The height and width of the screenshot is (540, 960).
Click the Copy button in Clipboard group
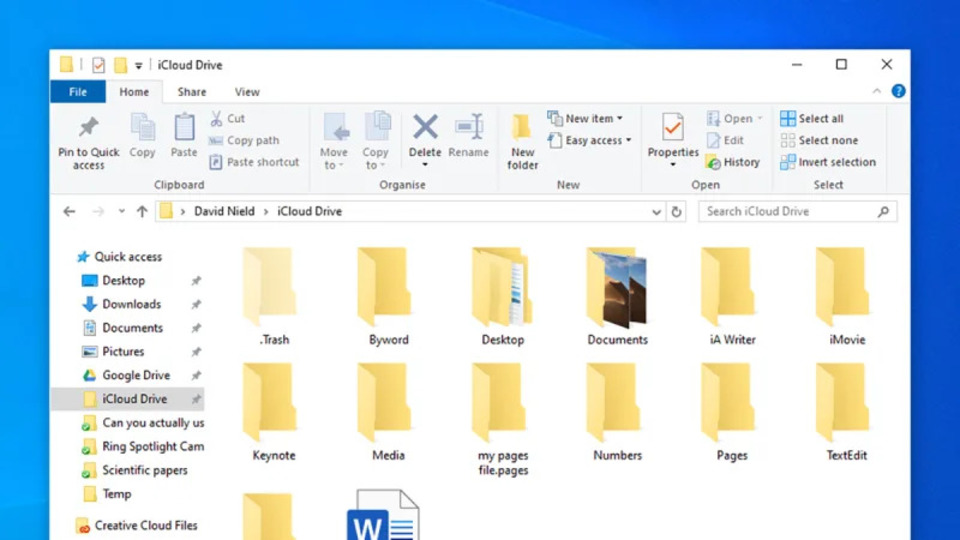[142, 136]
